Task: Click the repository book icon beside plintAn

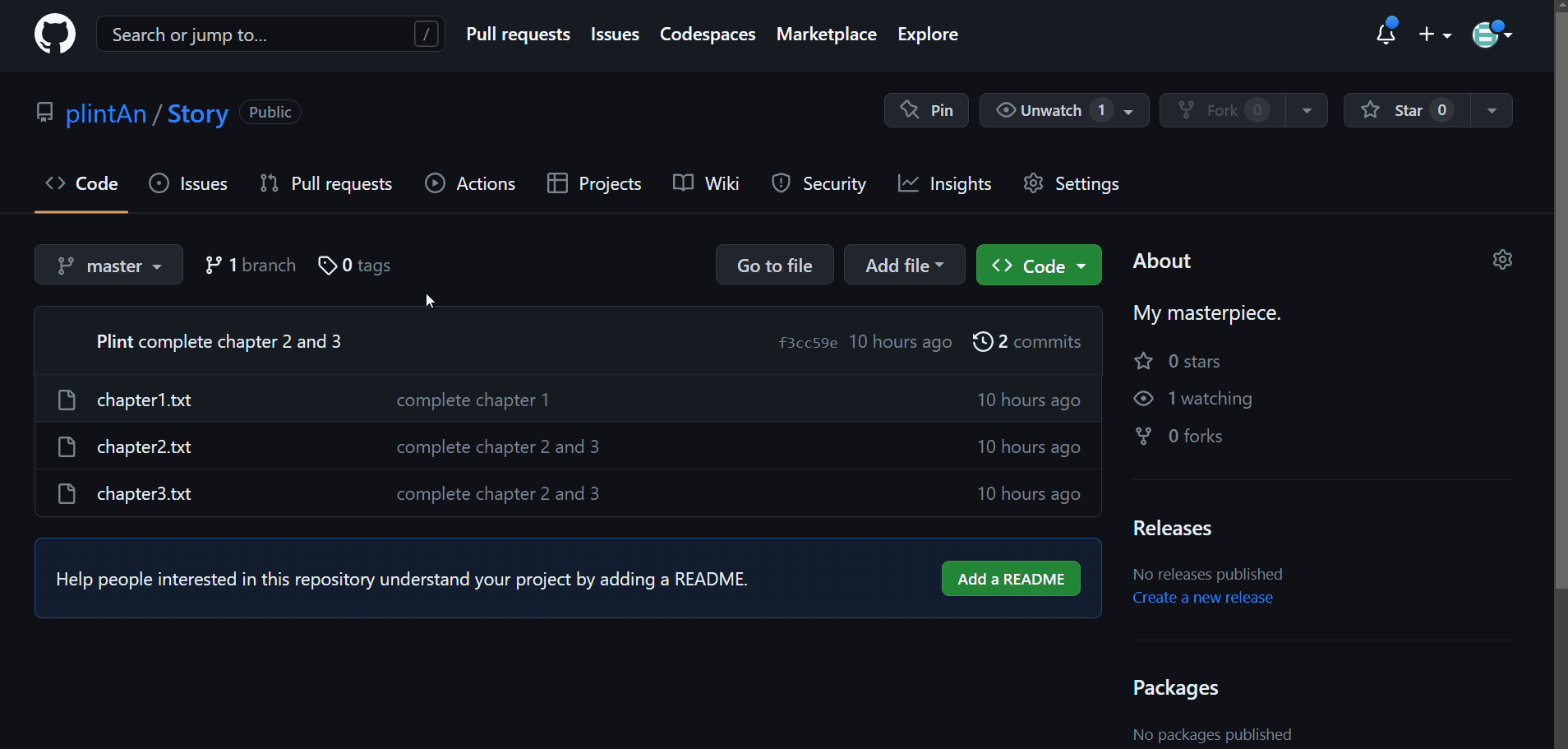Action: pos(45,112)
